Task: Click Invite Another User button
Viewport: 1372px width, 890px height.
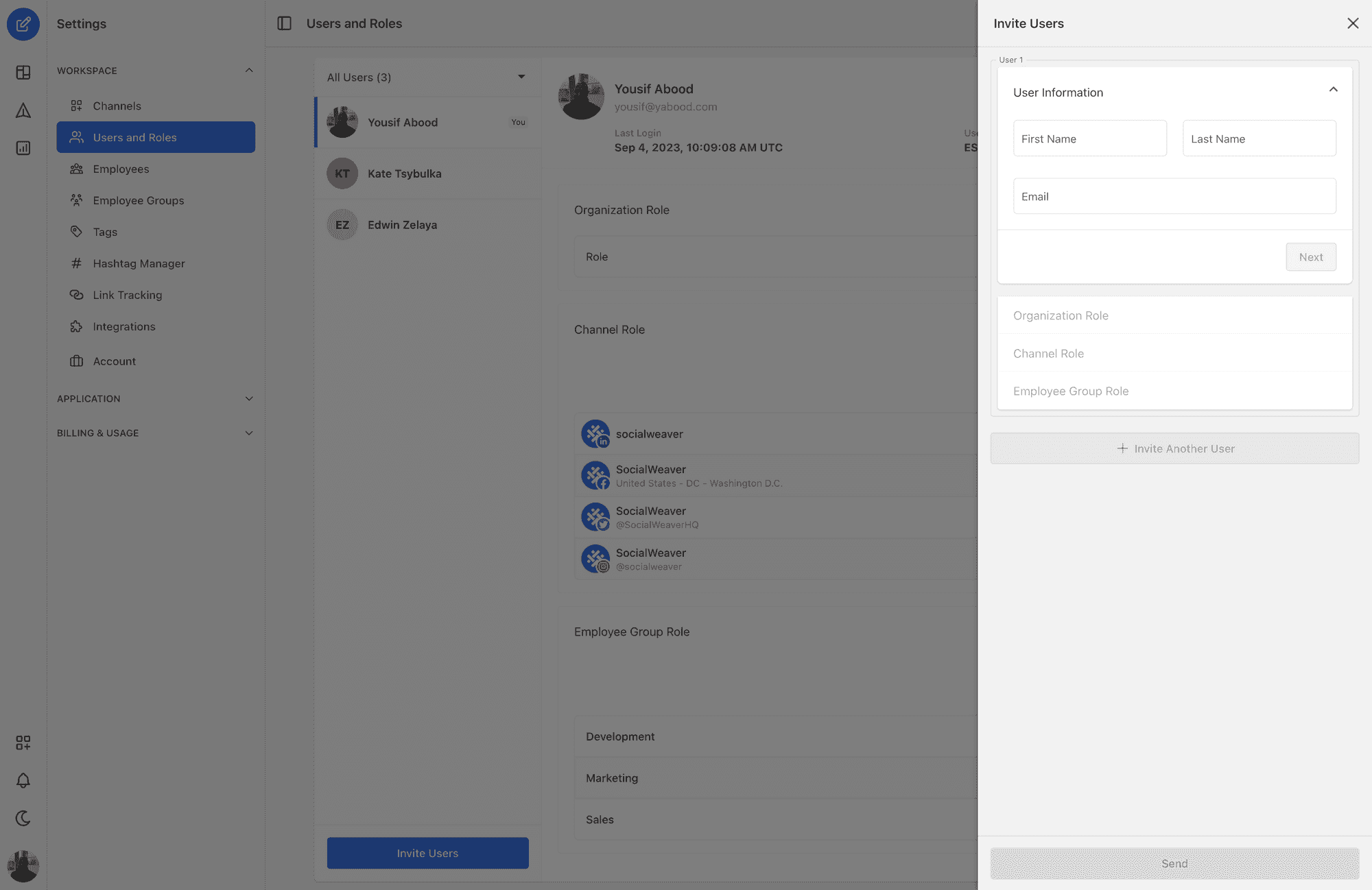Action: [x=1174, y=448]
